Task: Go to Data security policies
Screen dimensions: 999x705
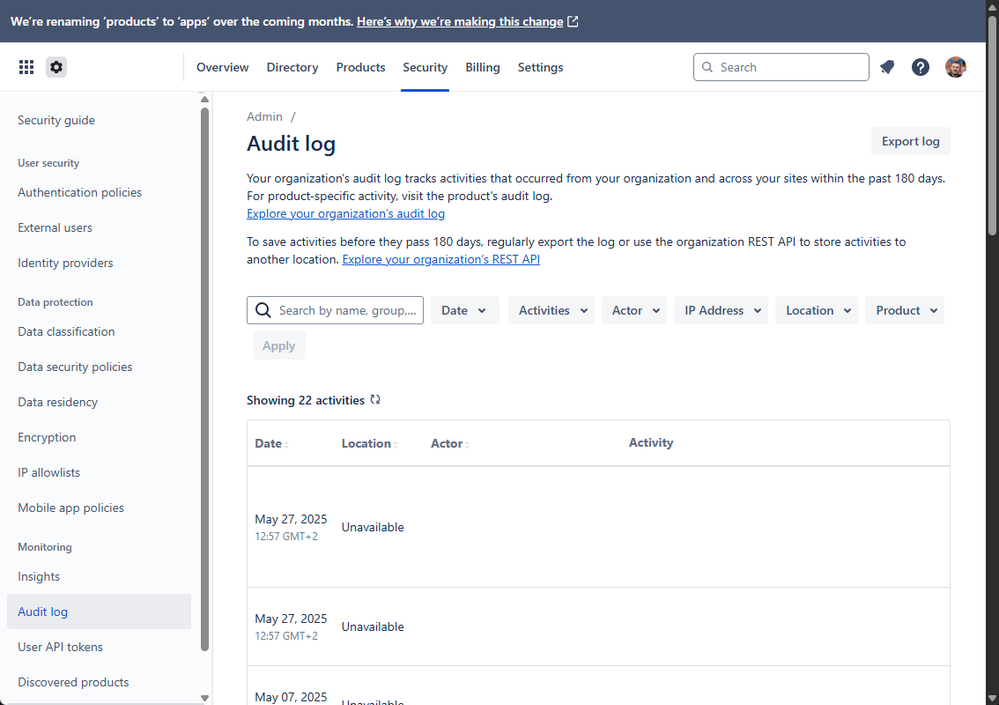Action: pos(75,367)
